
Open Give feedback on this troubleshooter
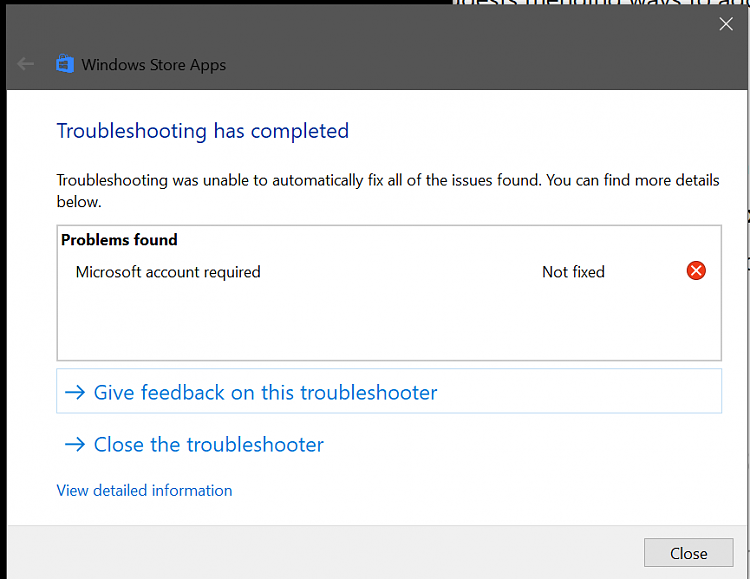[389, 391]
